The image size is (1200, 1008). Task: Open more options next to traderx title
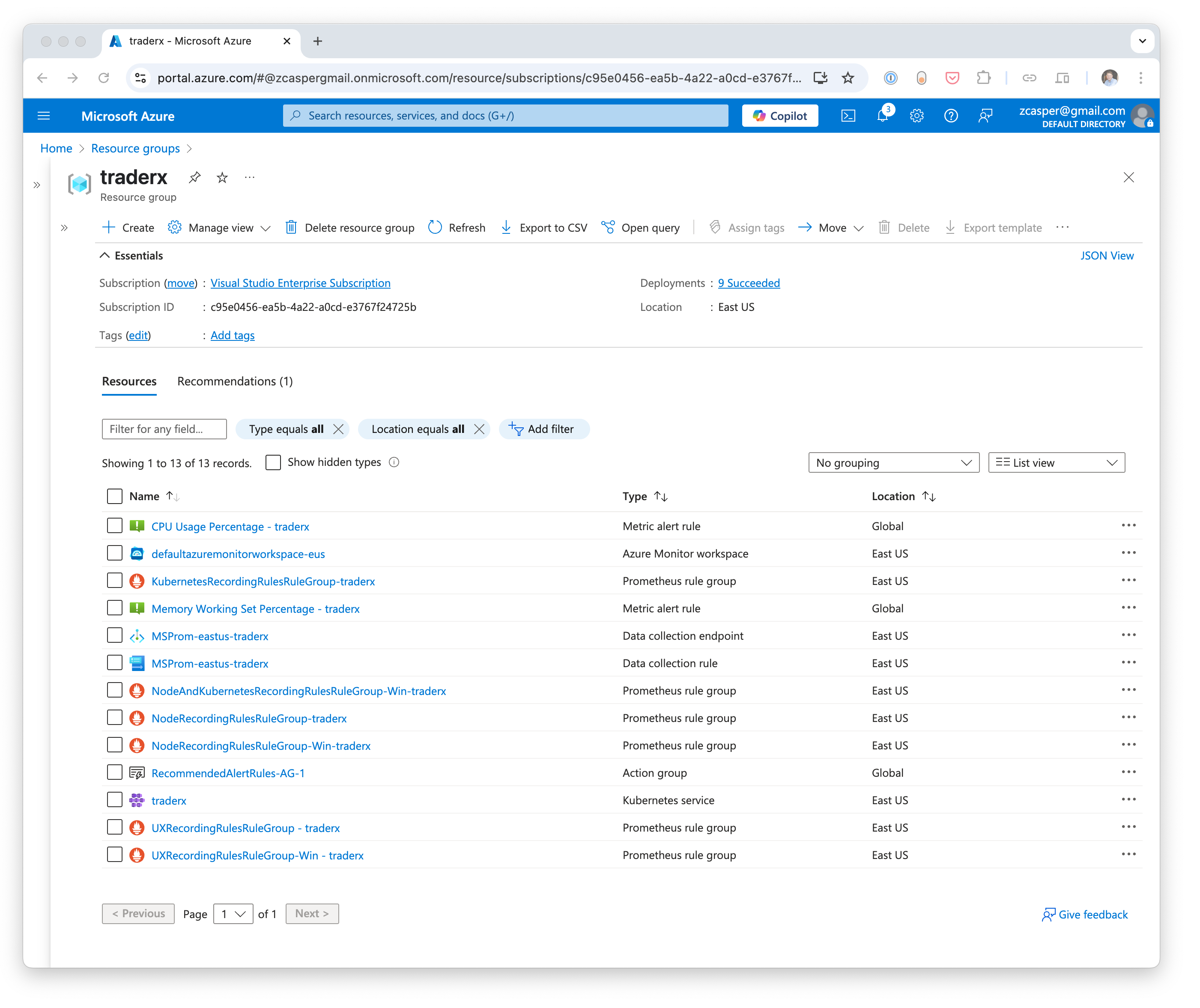coord(250,178)
